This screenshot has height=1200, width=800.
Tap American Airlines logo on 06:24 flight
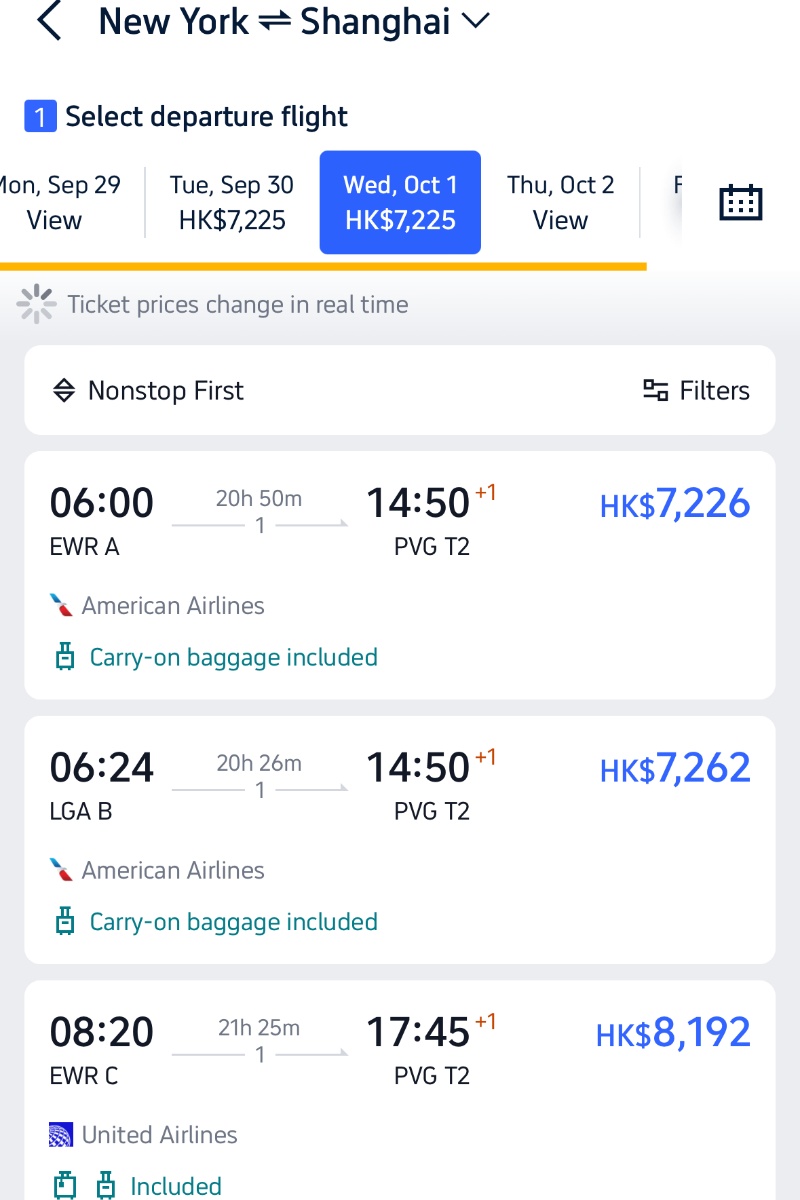pyautogui.click(x=62, y=870)
